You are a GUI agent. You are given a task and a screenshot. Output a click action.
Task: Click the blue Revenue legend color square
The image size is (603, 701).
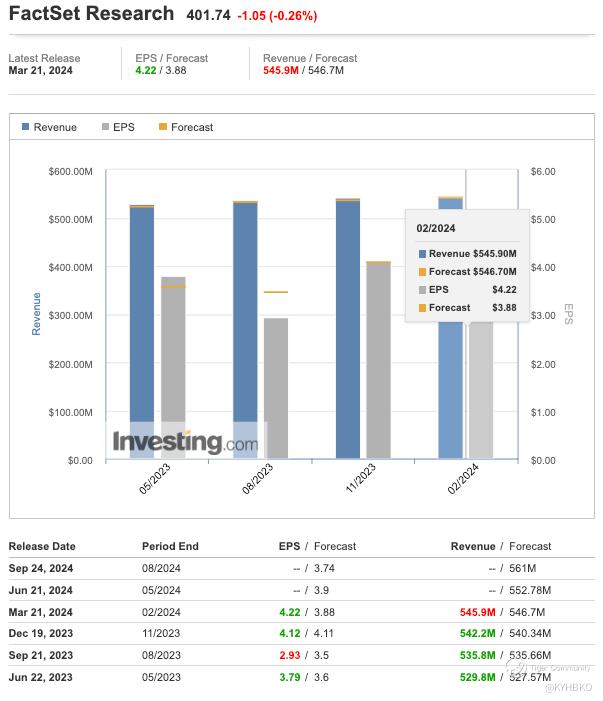pyautogui.click(x=25, y=127)
